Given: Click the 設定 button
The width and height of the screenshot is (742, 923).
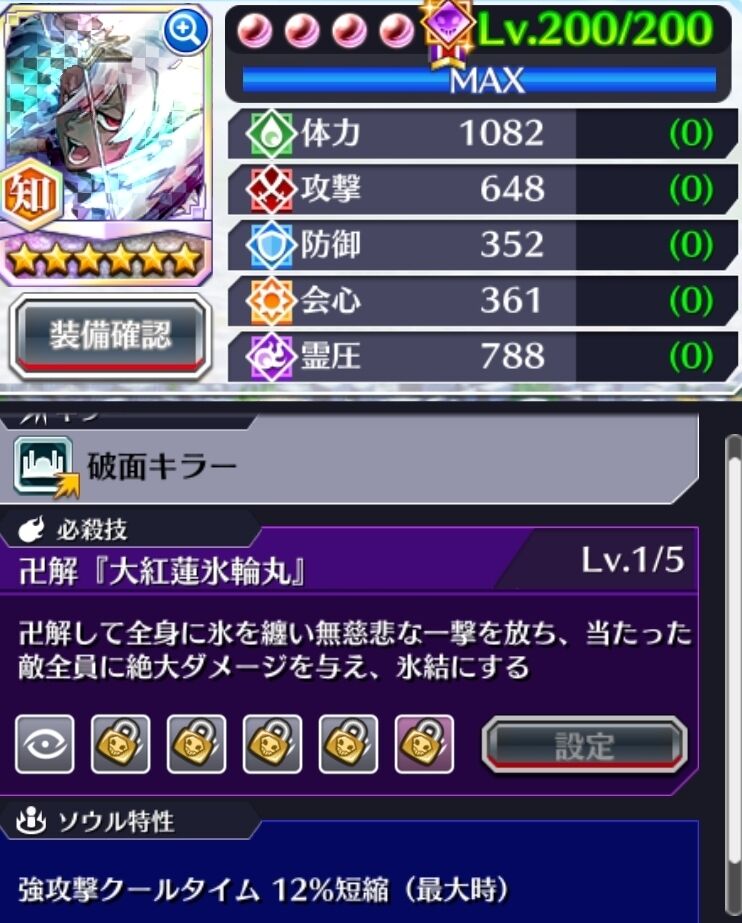Looking at the screenshot, I should pyautogui.click(x=584, y=745).
